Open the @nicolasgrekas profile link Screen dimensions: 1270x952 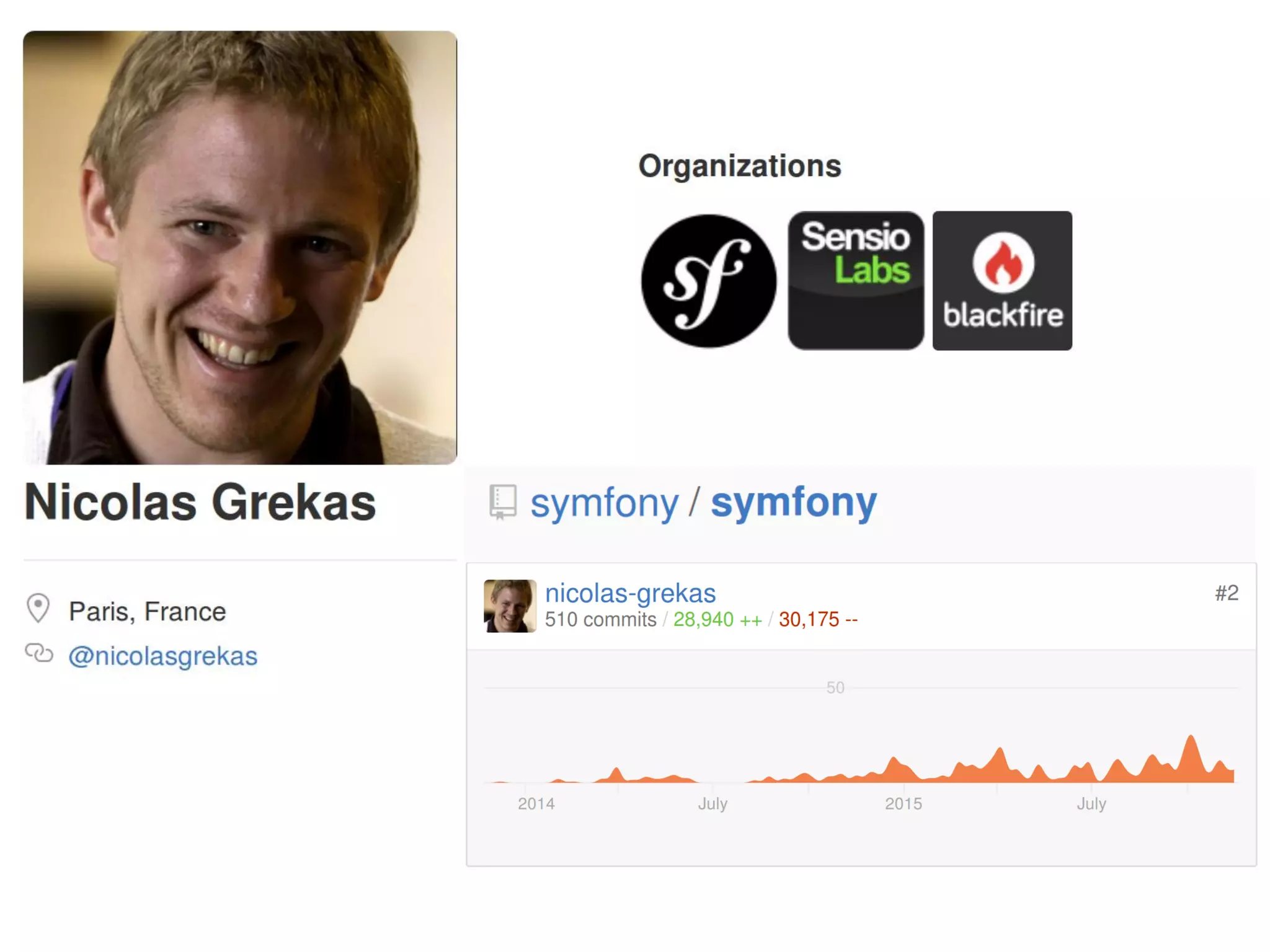tap(162, 656)
